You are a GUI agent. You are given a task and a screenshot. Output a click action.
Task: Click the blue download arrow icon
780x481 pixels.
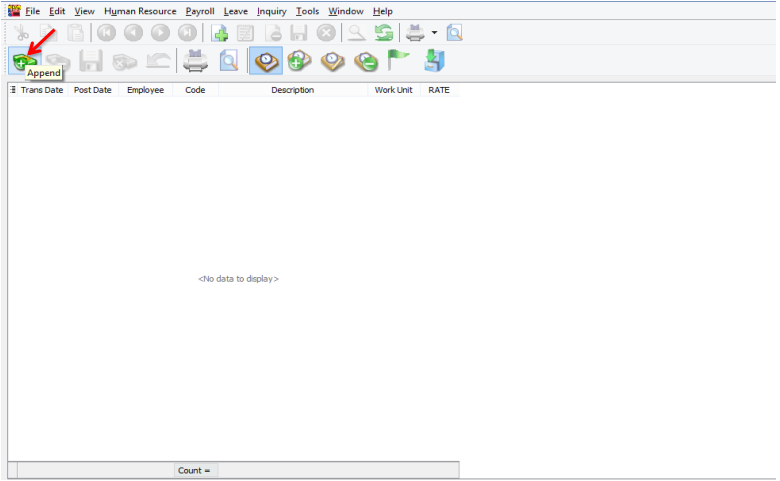(x=434, y=61)
